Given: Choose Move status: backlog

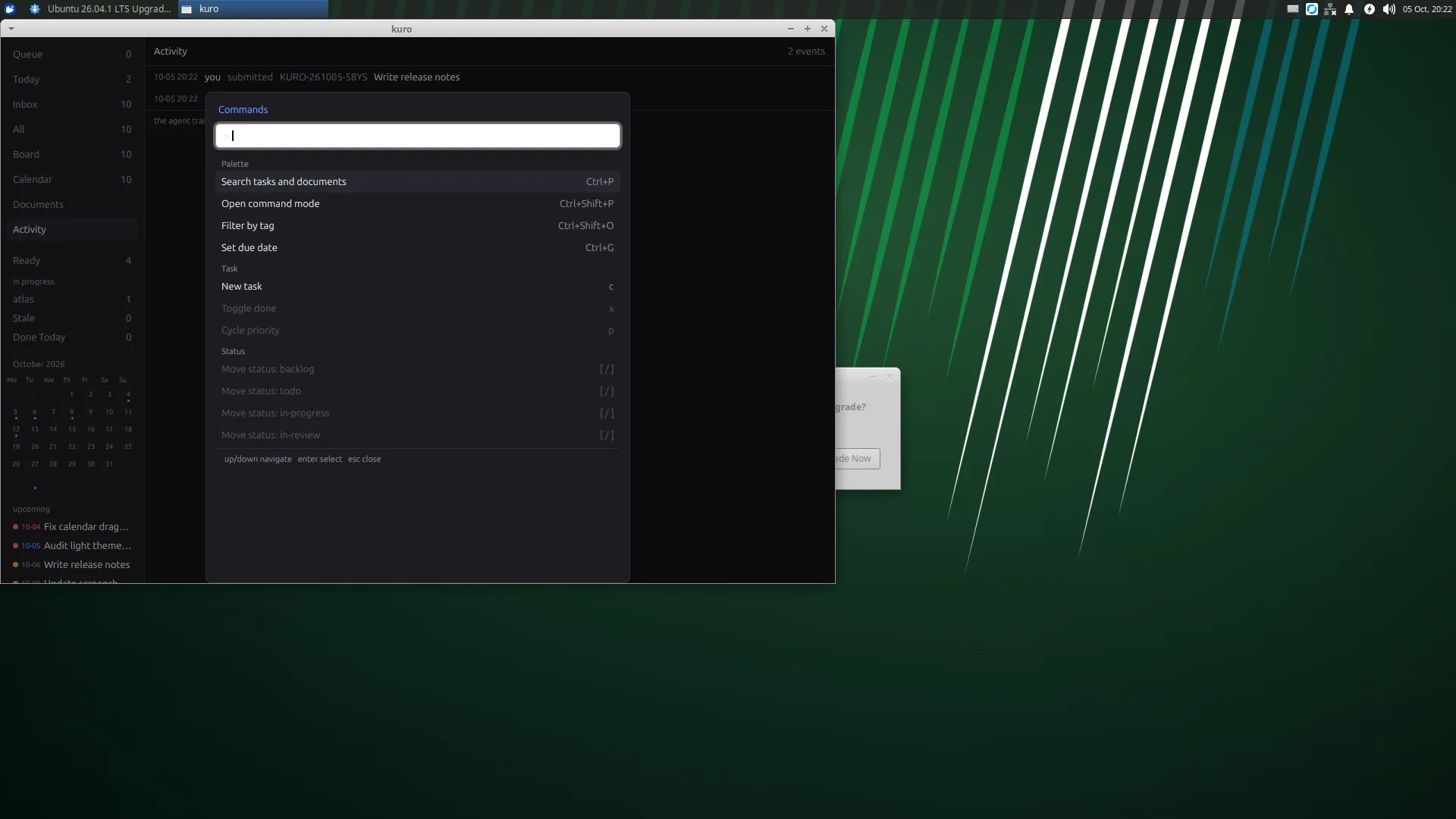Looking at the screenshot, I should pyautogui.click(x=418, y=369).
